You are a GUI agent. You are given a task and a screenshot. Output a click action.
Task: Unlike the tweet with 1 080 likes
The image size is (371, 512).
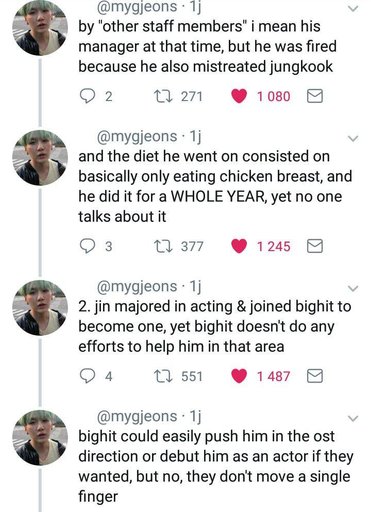(x=239, y=96)
